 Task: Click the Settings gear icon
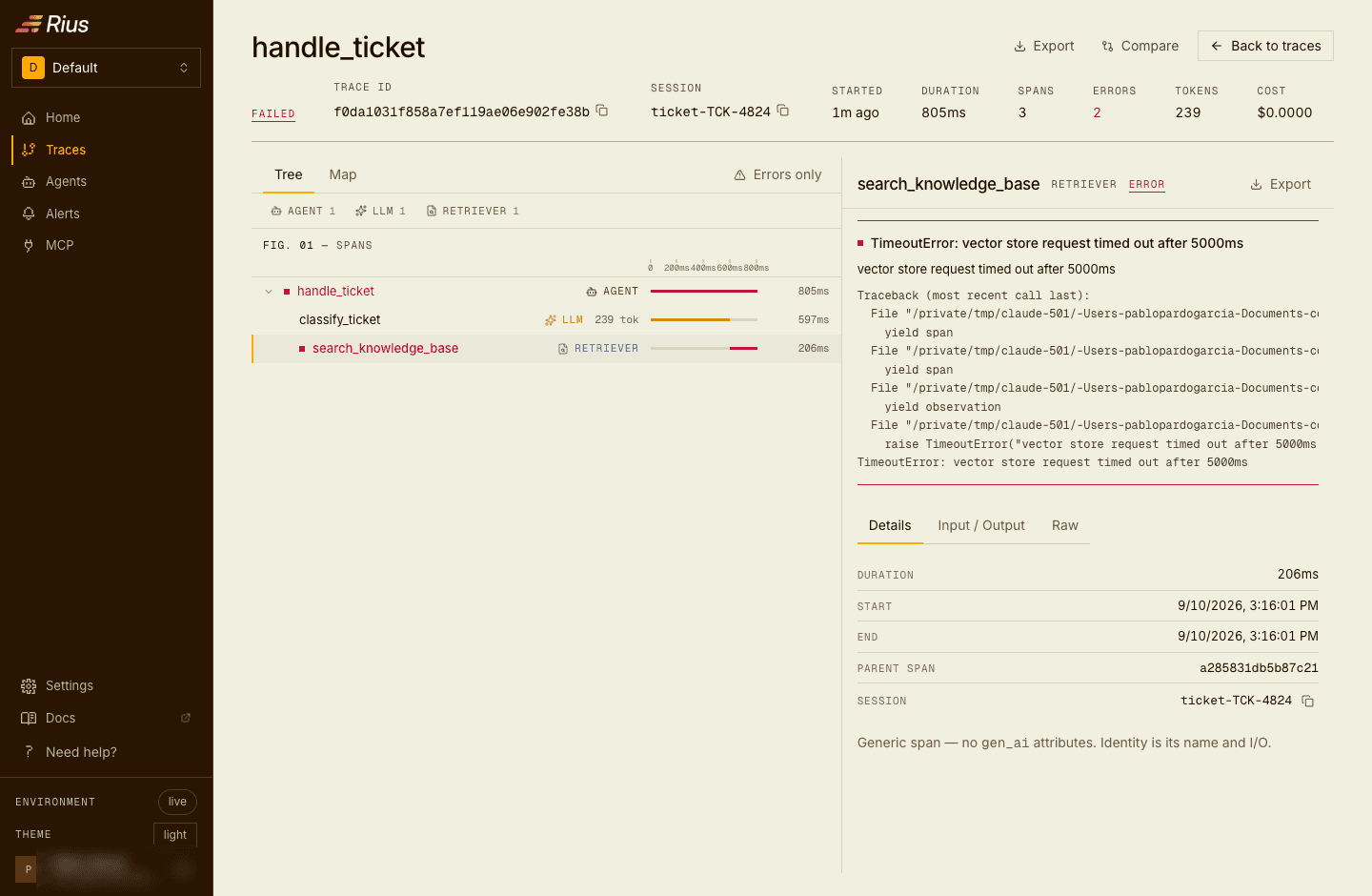(29, 686)
